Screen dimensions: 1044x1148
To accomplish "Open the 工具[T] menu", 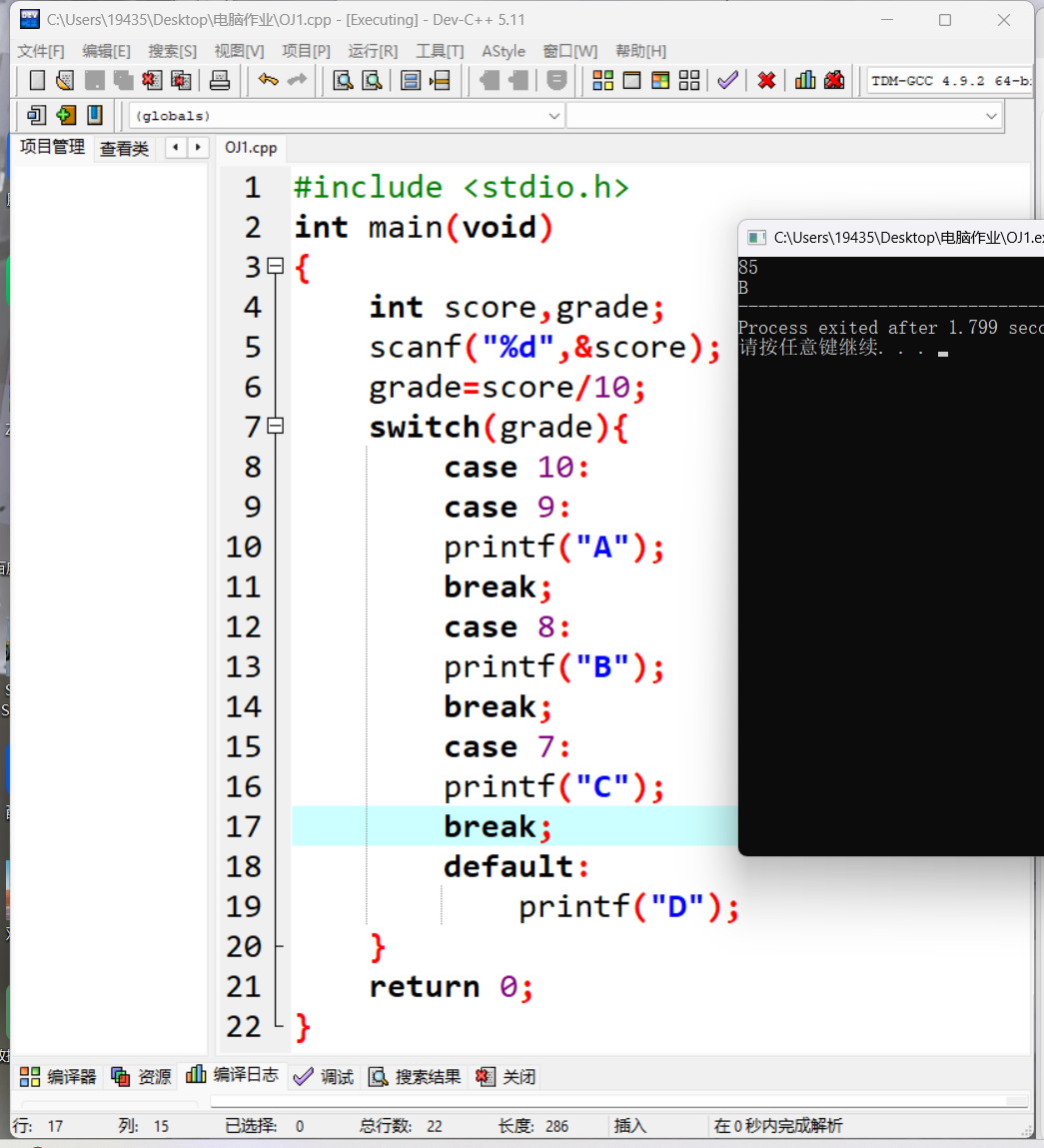I will tap(440, 51).
